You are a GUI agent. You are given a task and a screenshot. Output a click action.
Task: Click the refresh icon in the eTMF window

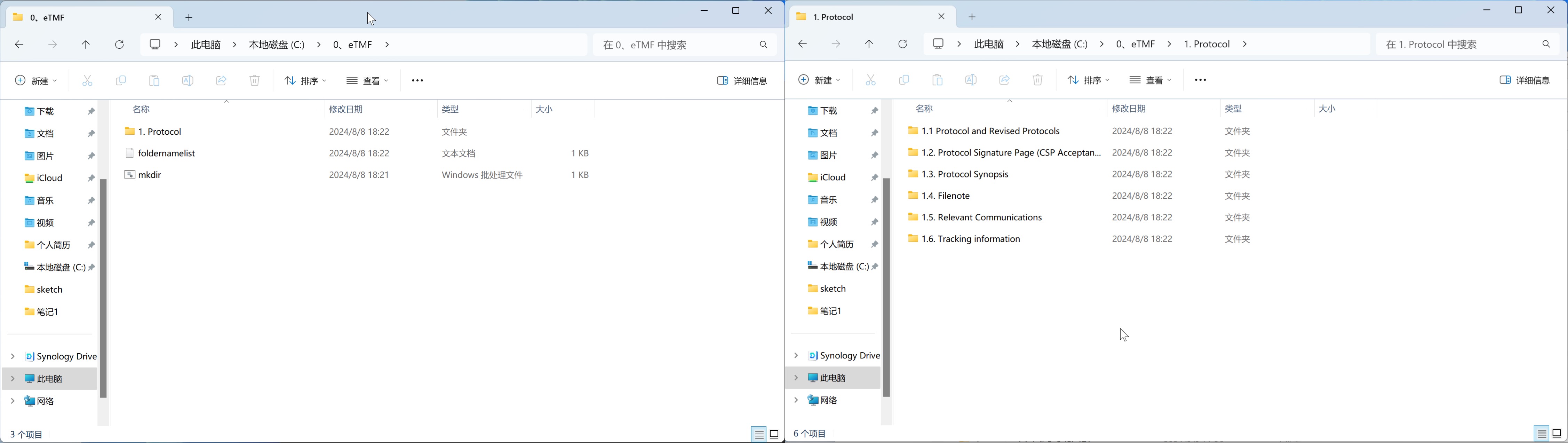pos(119,45)
